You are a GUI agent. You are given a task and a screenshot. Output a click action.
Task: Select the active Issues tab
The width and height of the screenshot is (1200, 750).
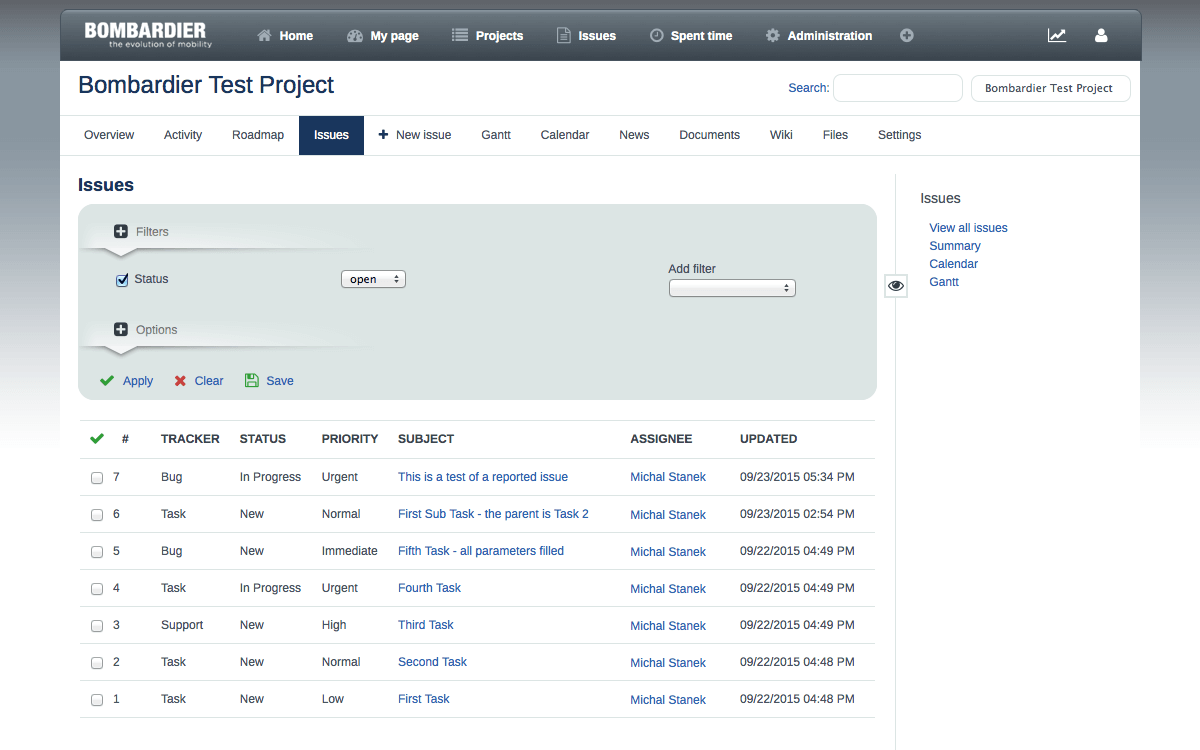tap(331, 135)
